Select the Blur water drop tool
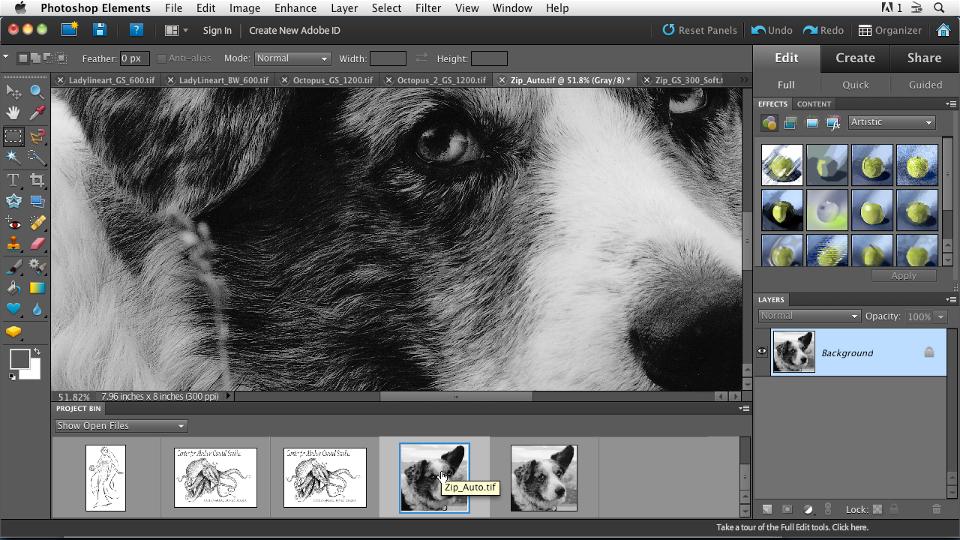Image resolution: width=960 pixels, height=540 pixels. tap(37, 309)
